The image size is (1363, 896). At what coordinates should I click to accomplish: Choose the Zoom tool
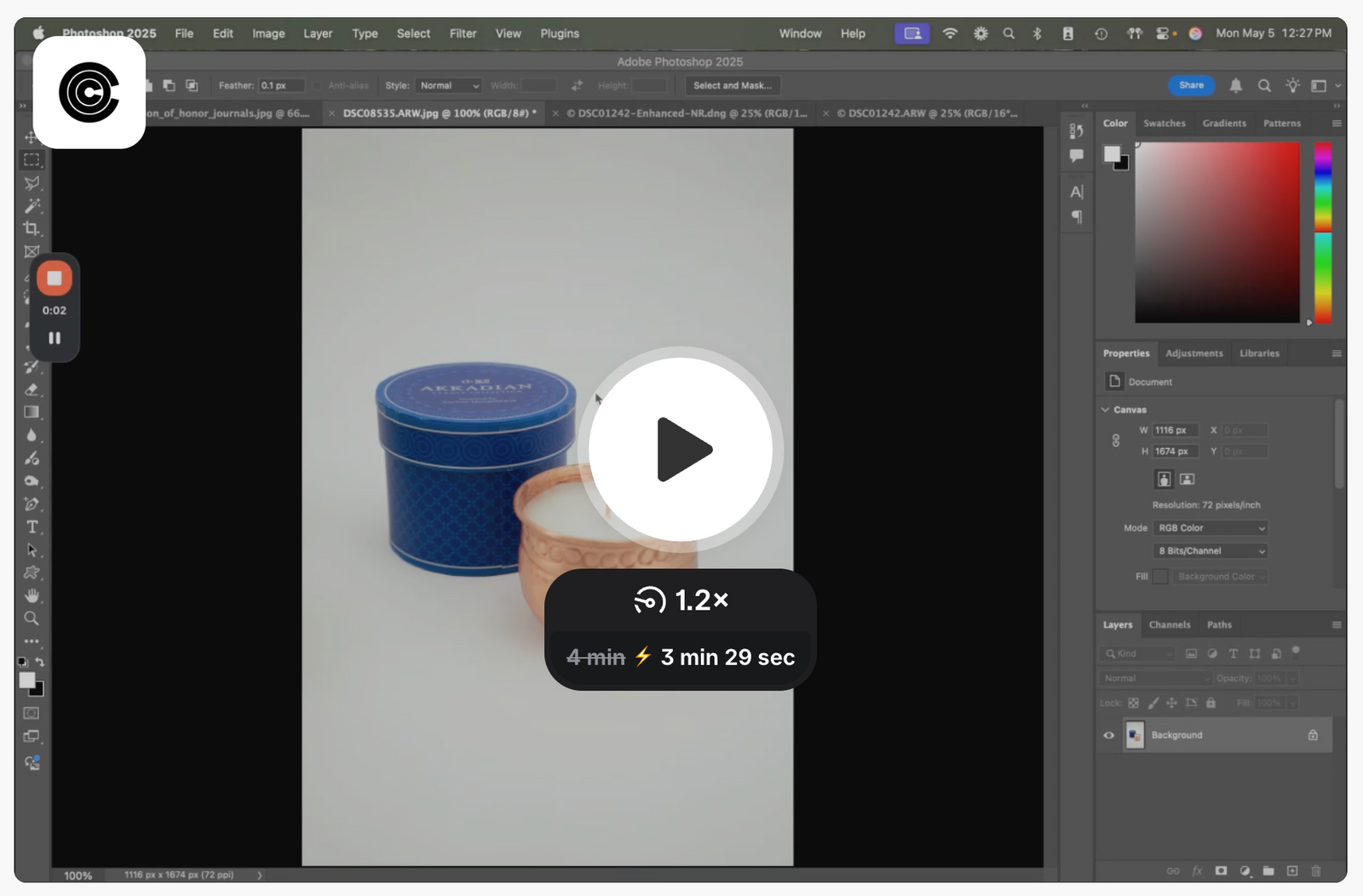[x=32, y=618]
